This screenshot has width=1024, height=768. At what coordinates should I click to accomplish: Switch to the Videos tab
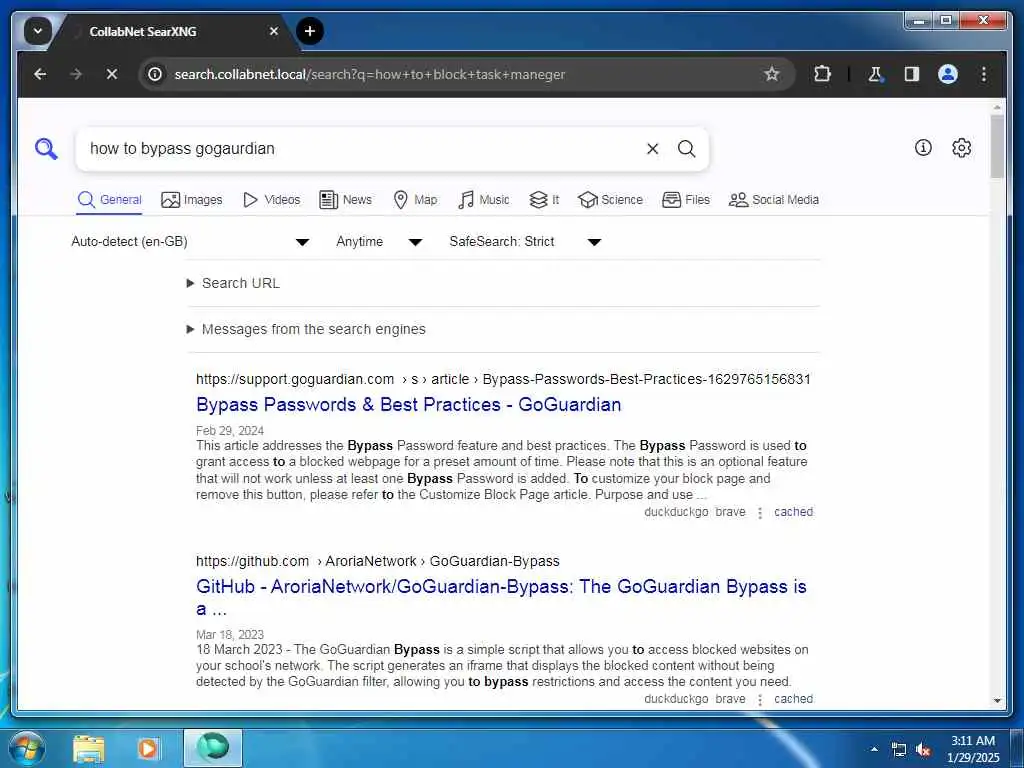click(272, 200)
